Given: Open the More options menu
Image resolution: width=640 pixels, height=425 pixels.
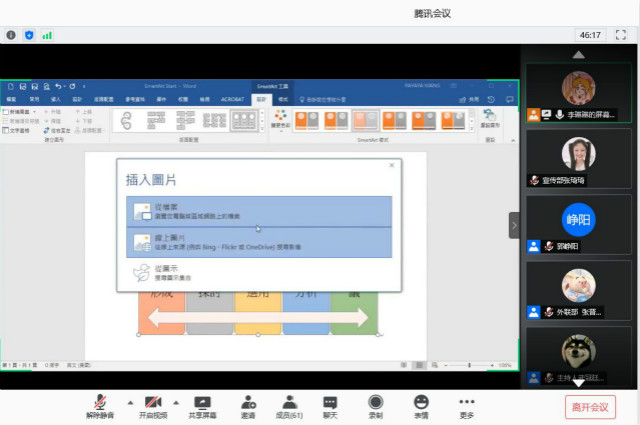Looking at the screenshot, I should click(467, 402).
